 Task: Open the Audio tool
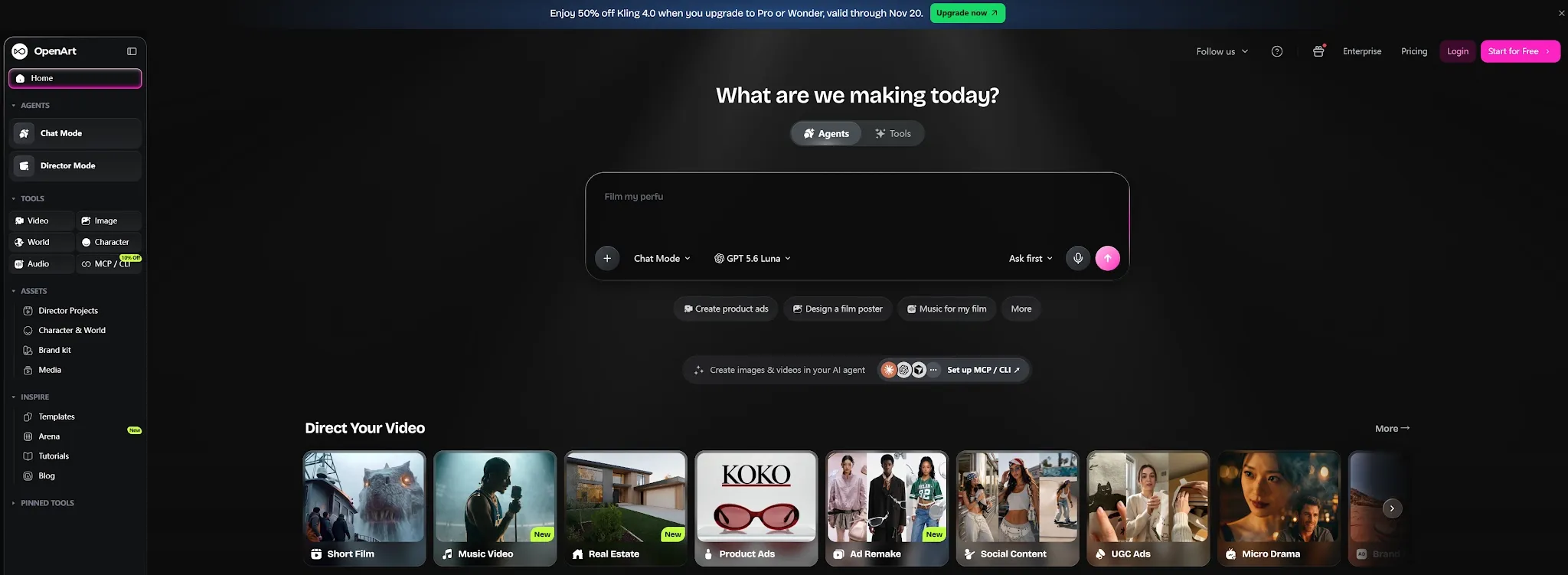(42, 263)
